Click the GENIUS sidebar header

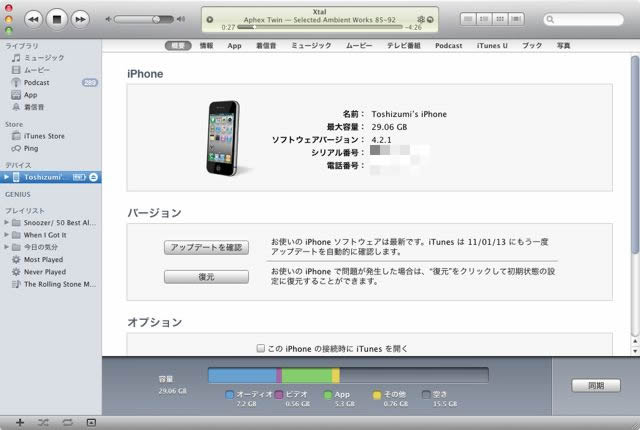pos(18,195)
